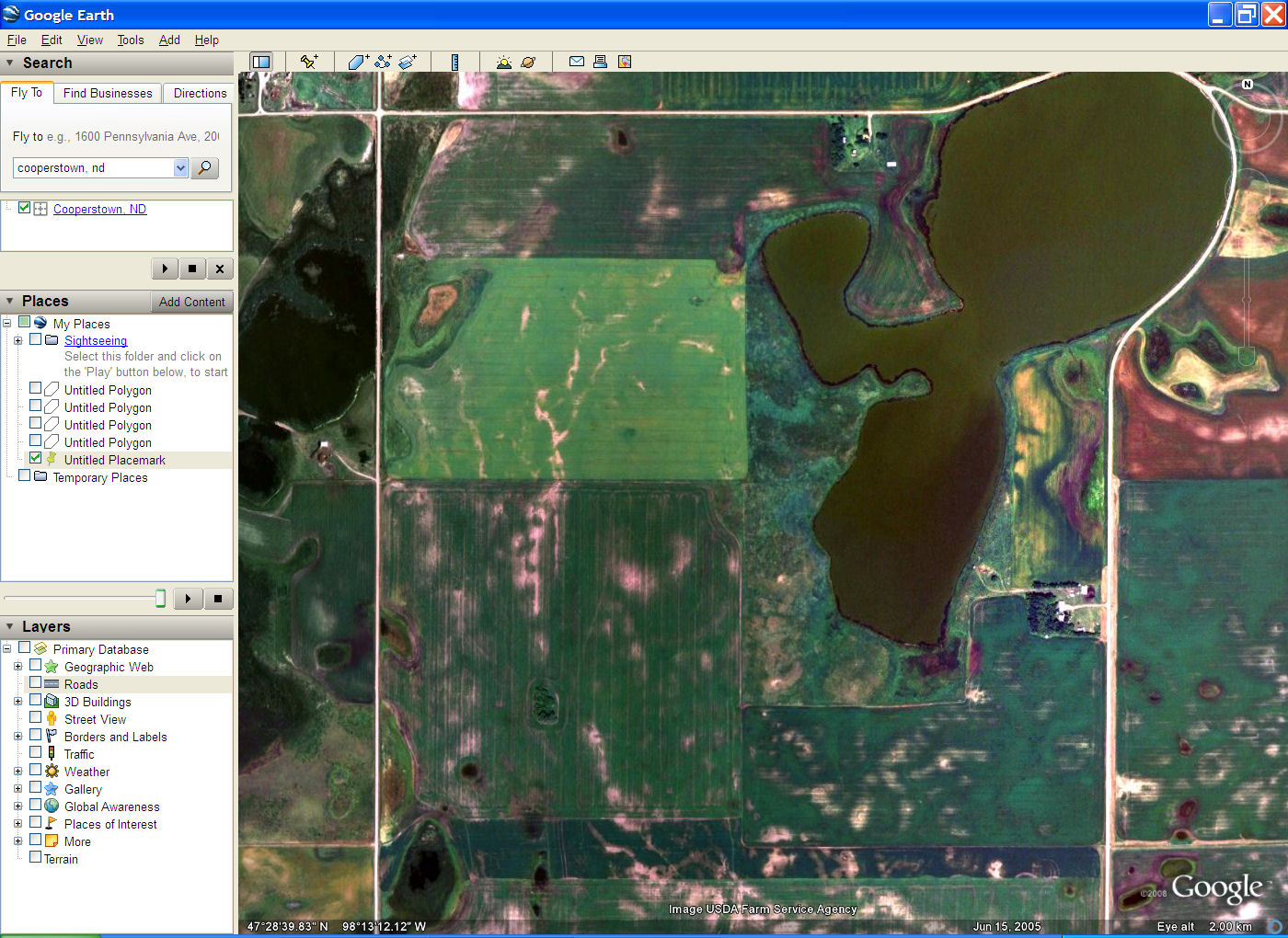Click the Global Awareness globe icon
This screenshot has width=1288, height=938.
click(x=52, y=806)
